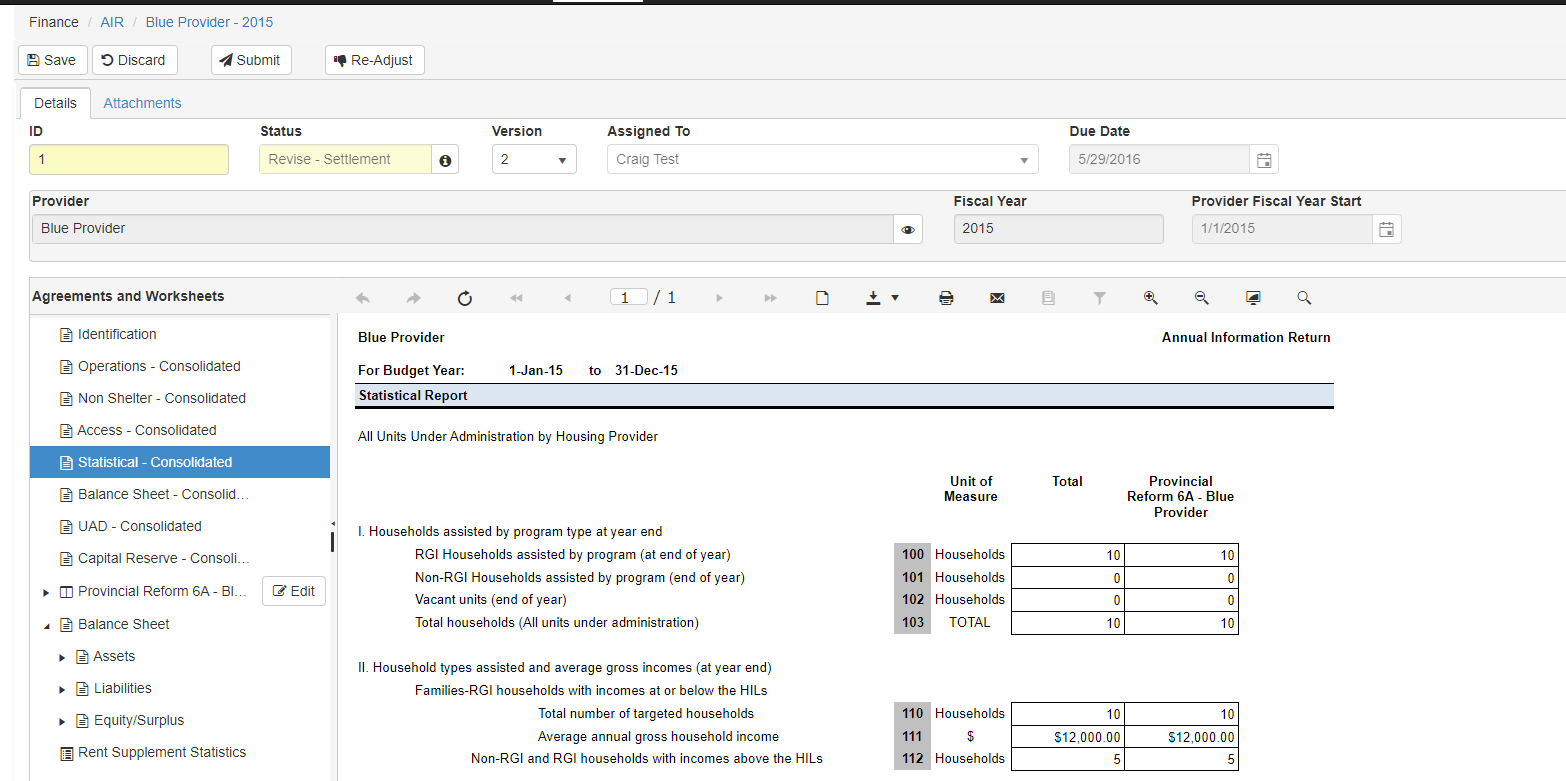Click the filter funnel icon in the report toolbar
This screenshot has height=781, width=1566.
pos(1099,298)
